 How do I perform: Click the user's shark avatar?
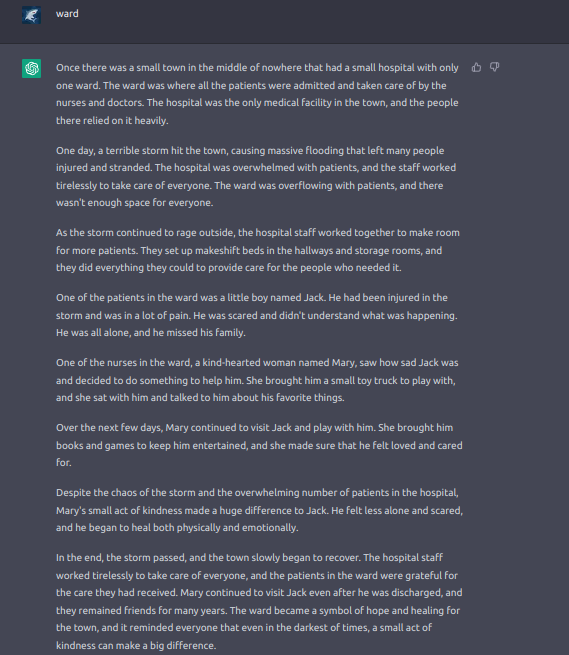point(31,15)
